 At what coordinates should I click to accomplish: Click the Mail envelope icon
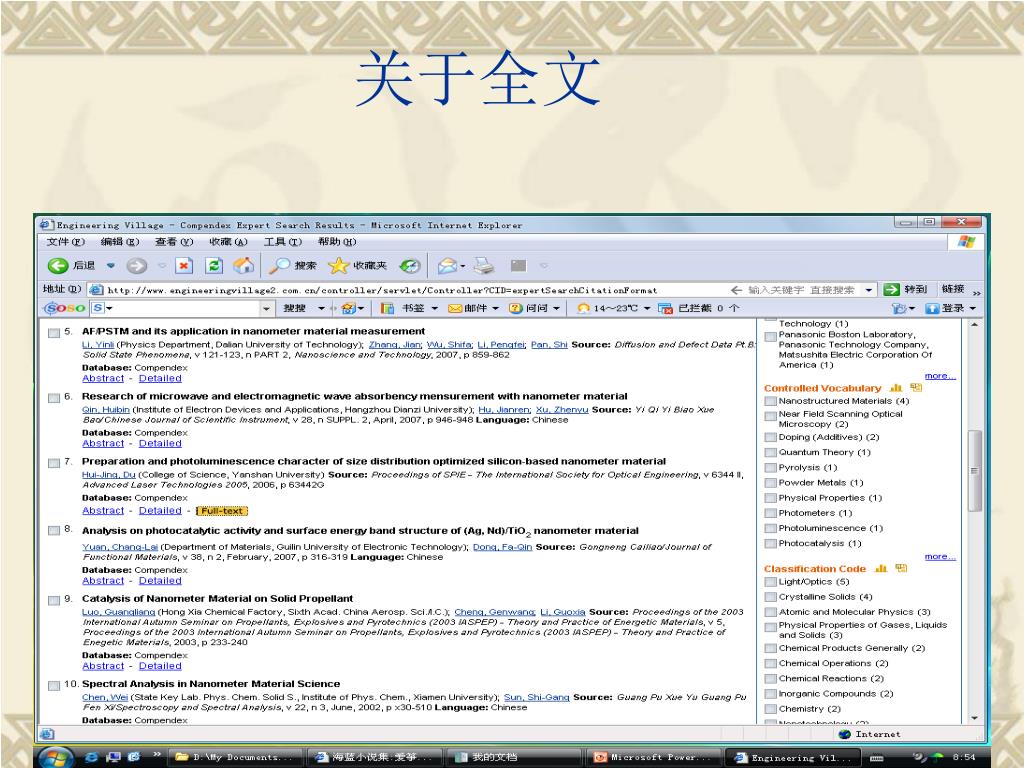tap(447, 266)
